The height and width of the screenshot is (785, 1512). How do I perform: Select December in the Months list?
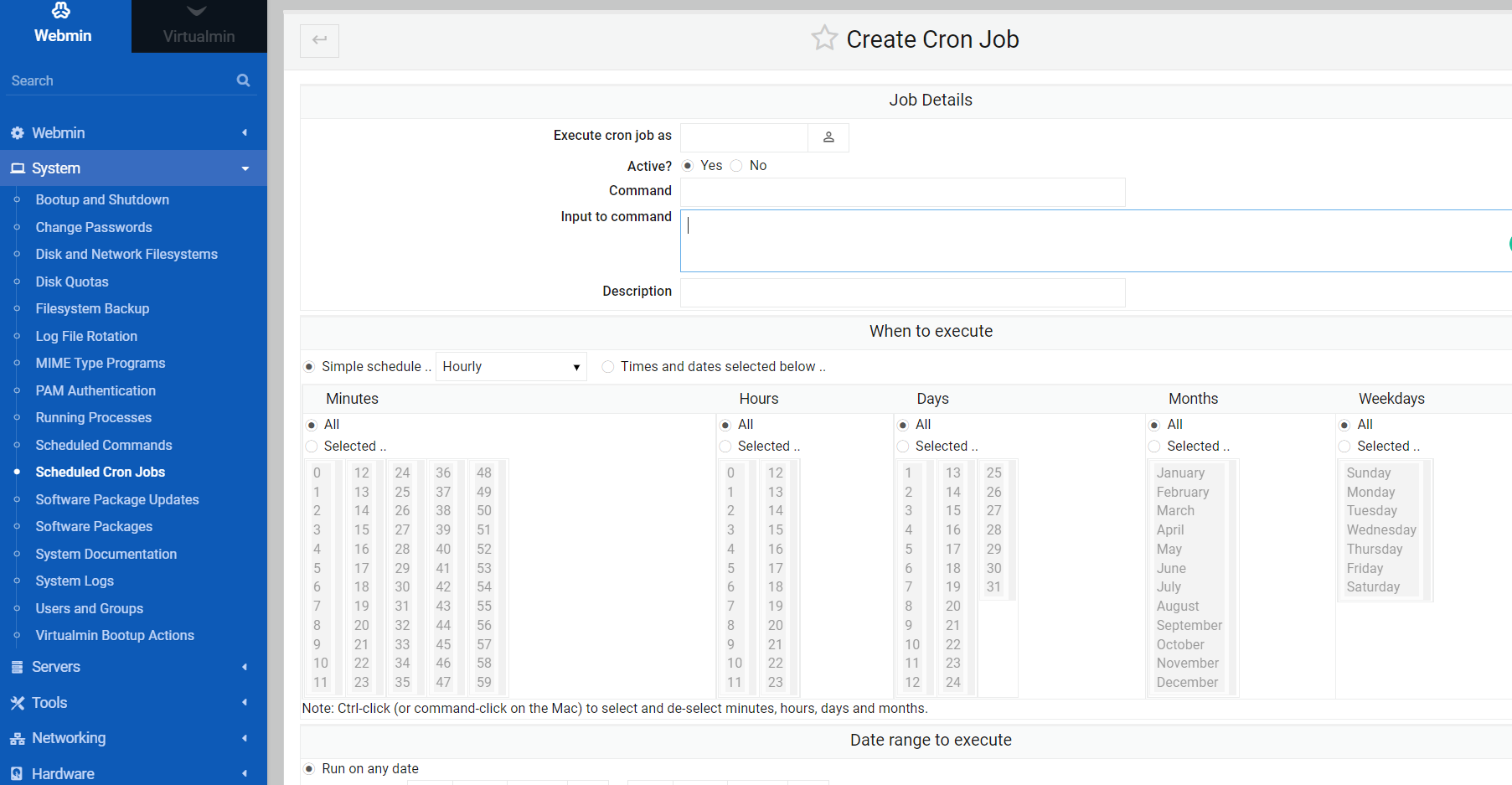(x=1187, y=682)
